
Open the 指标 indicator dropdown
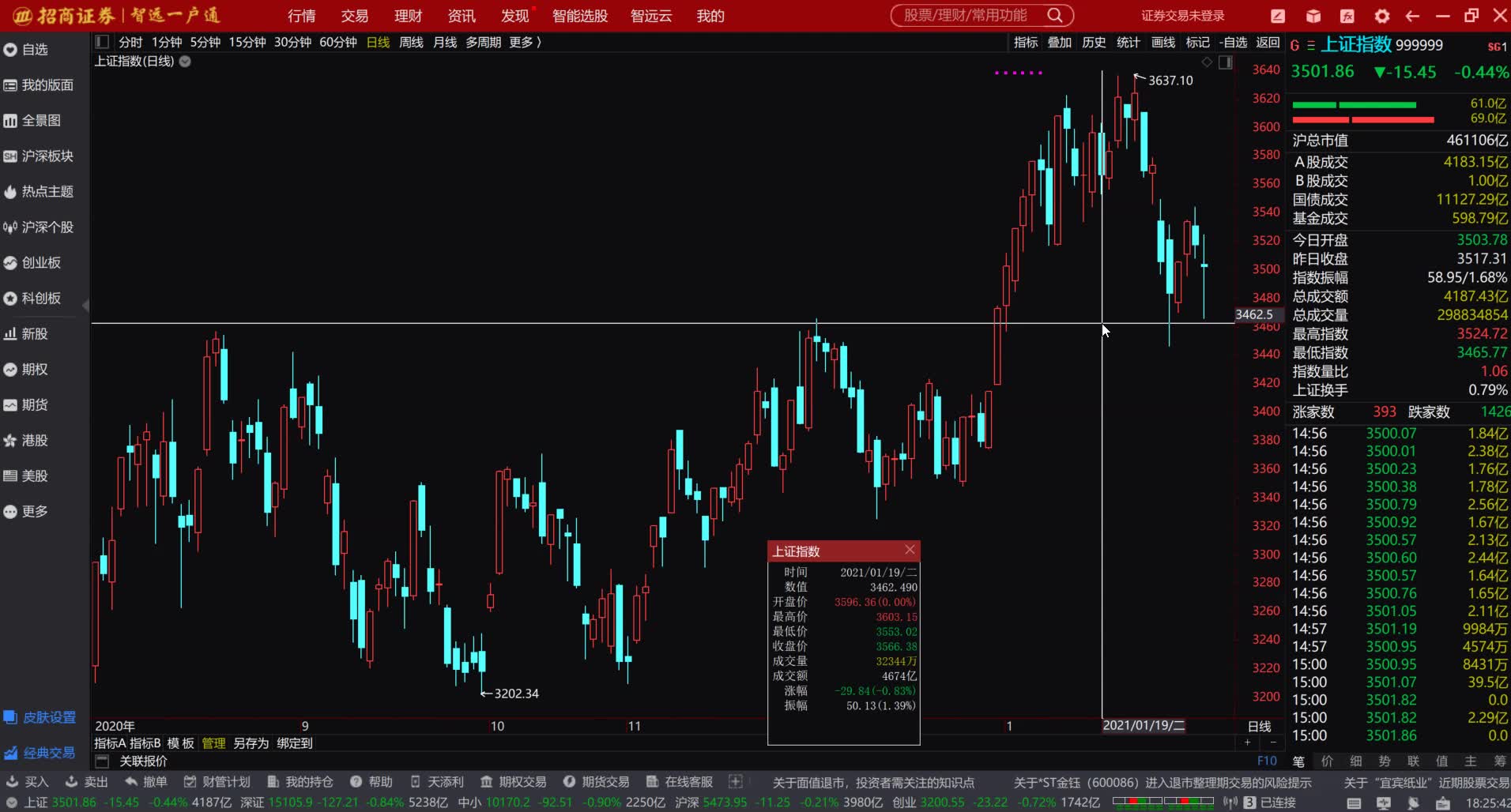click(x=1026, y=42)
